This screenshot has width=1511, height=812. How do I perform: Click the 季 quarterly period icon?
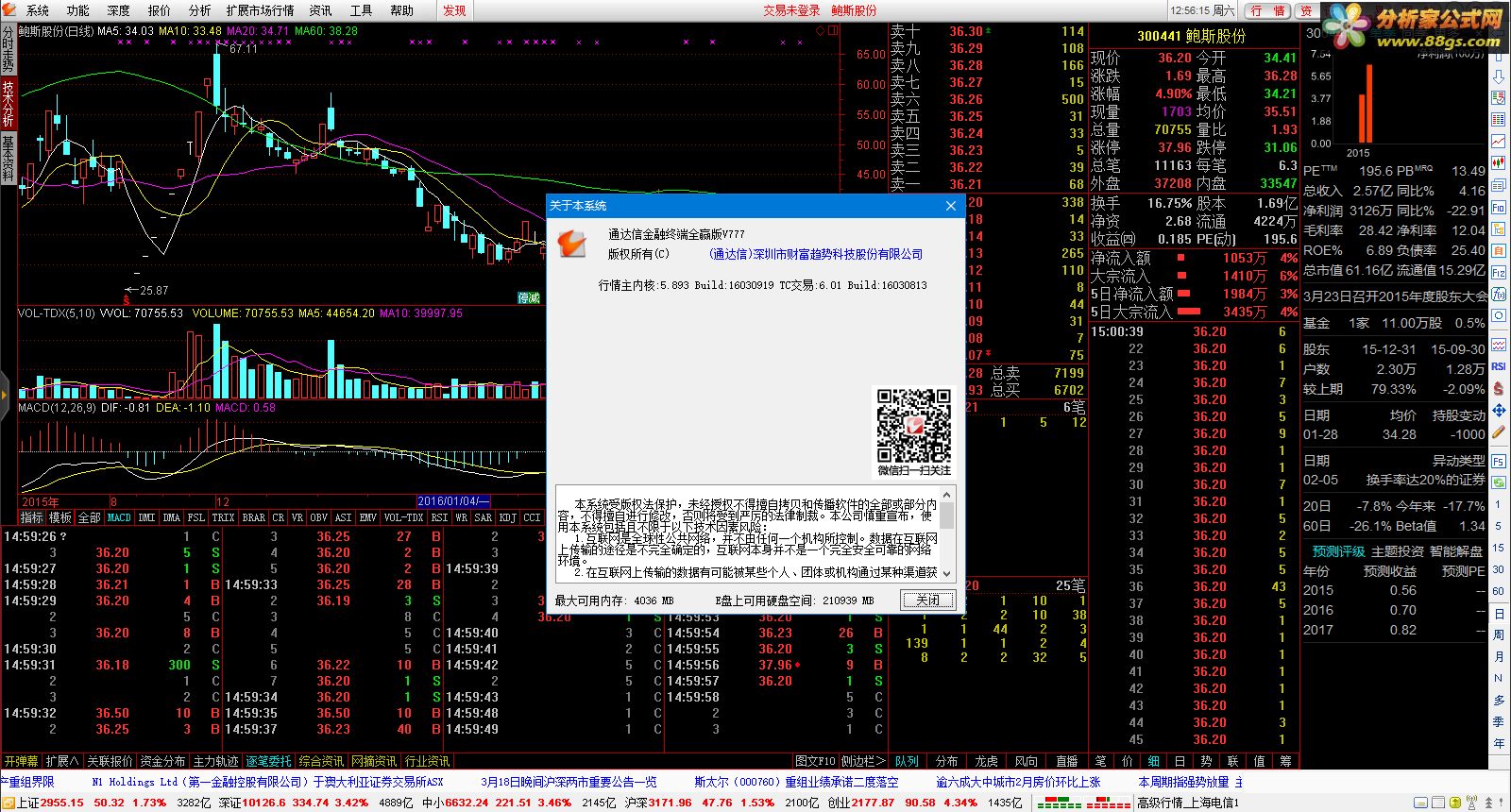pyautogui.click(x=1499, y=721)
